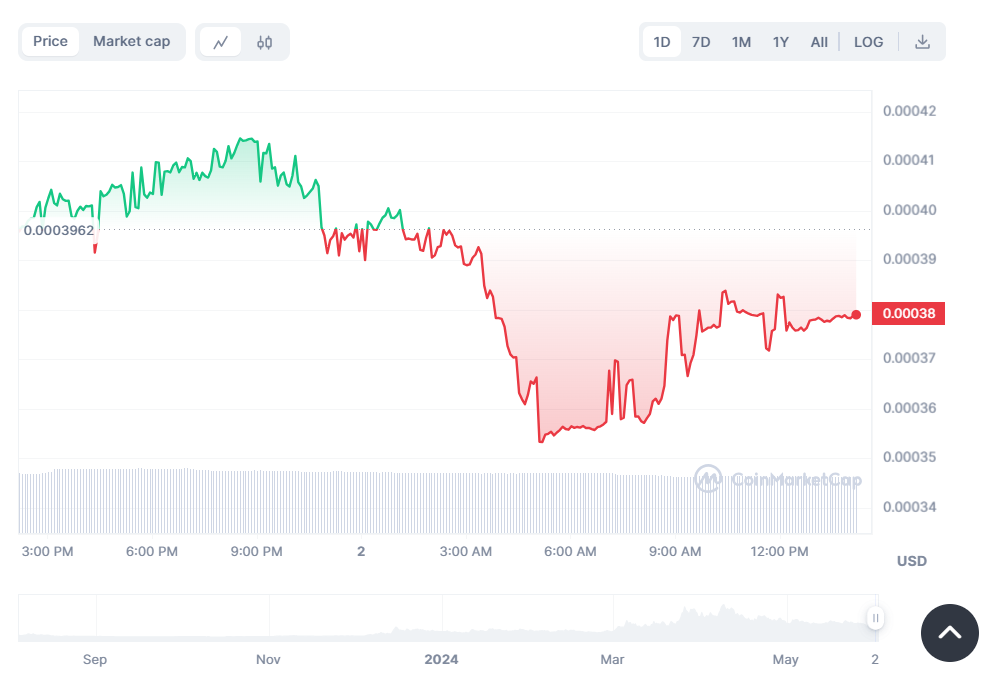Viewport: 996px width, 684px height.
Task: Select the Price tab
Action: 50,41
